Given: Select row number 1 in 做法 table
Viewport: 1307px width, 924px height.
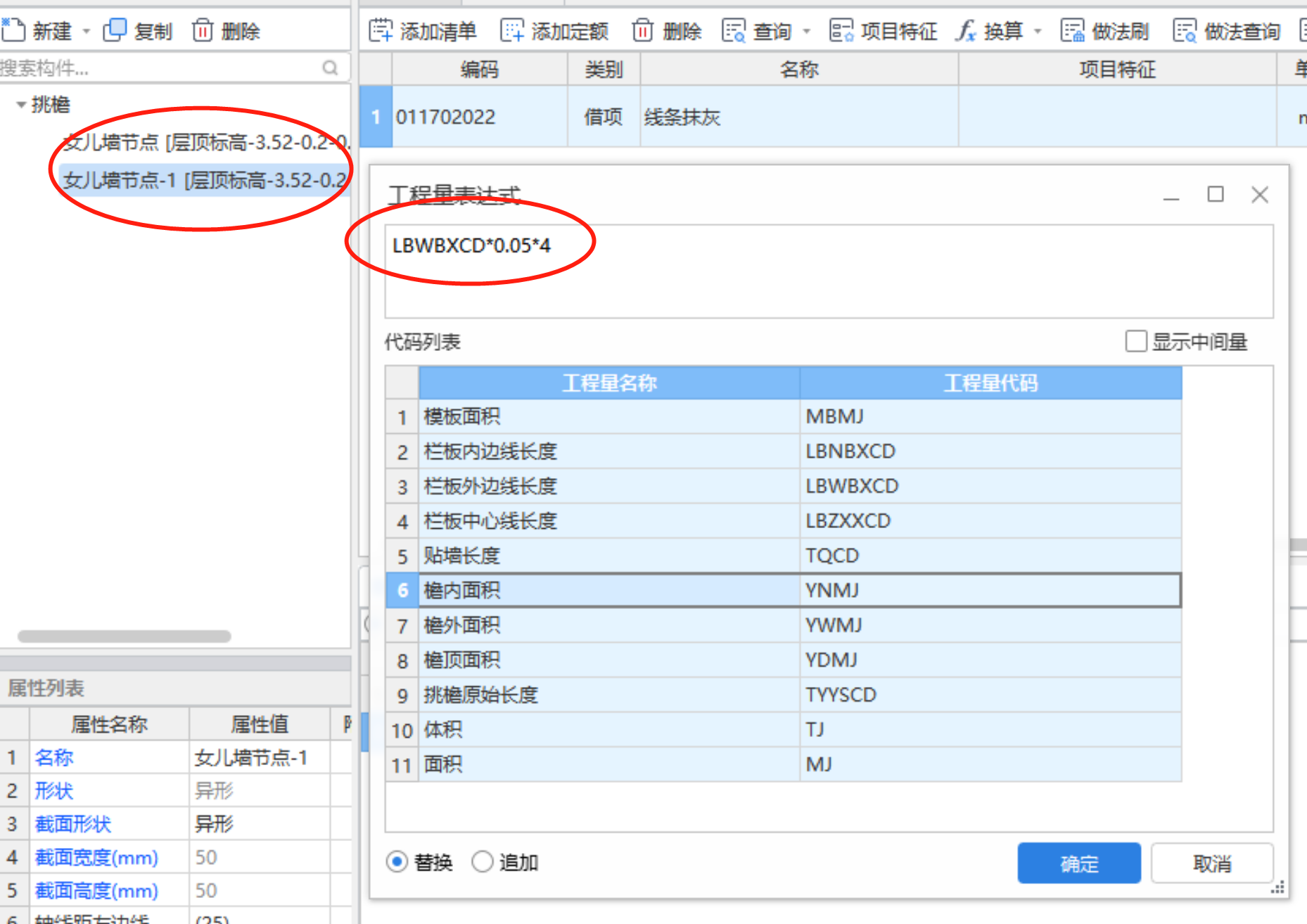Looking at the screenshot, I should pyautogui.click(x=376, y=117).
